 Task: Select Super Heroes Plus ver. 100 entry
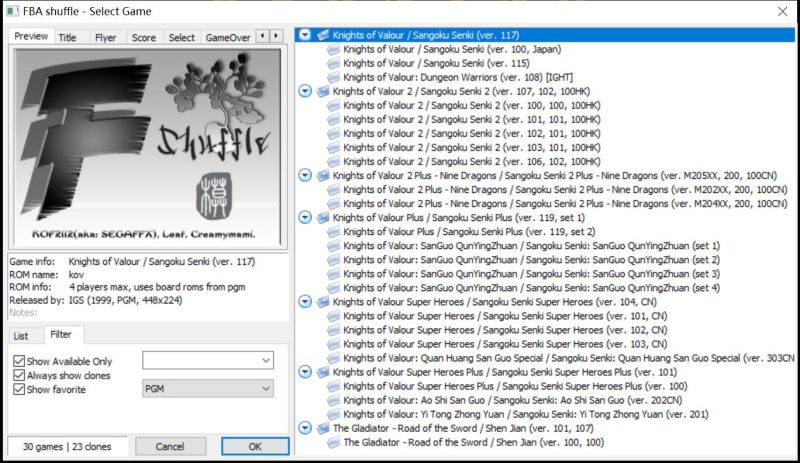[515, 386]
